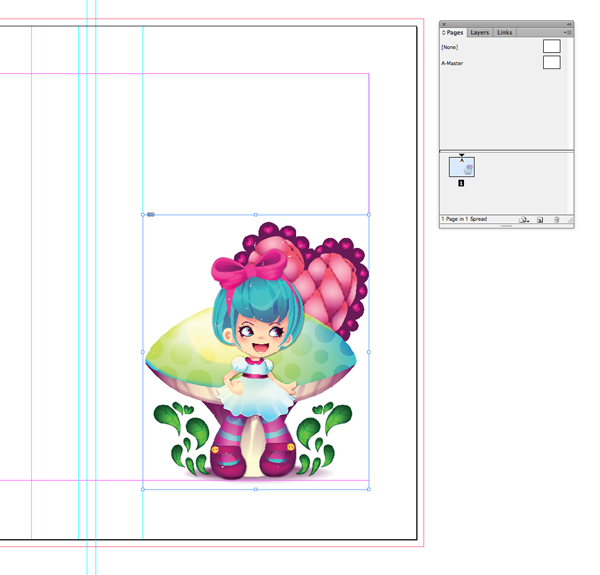This screenshot has width=600, height=575.
Task: Click the Delete selected pages trash icon
Action: (x=556, y=220)
